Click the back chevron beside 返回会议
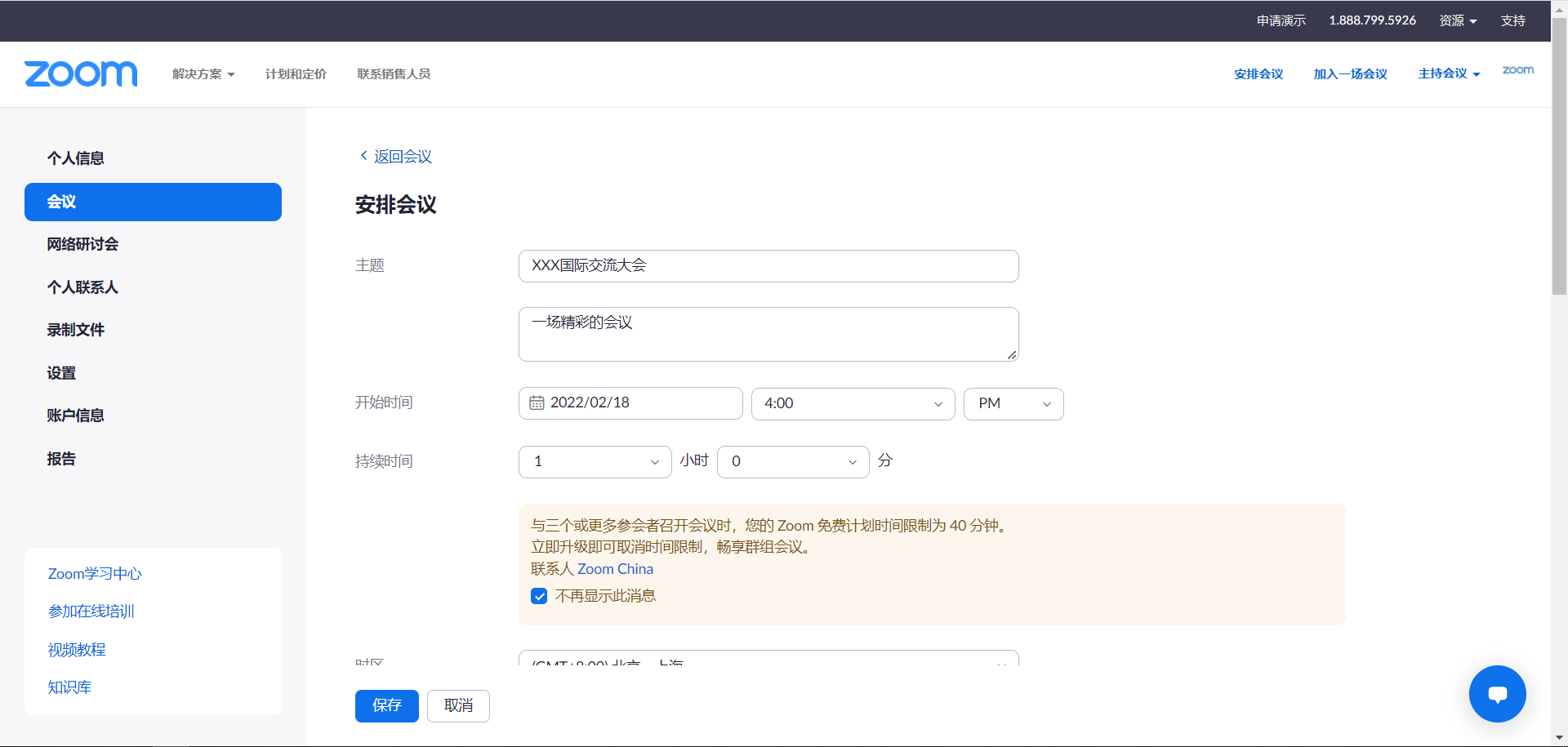1568x747 pixels. click(363, 156)
